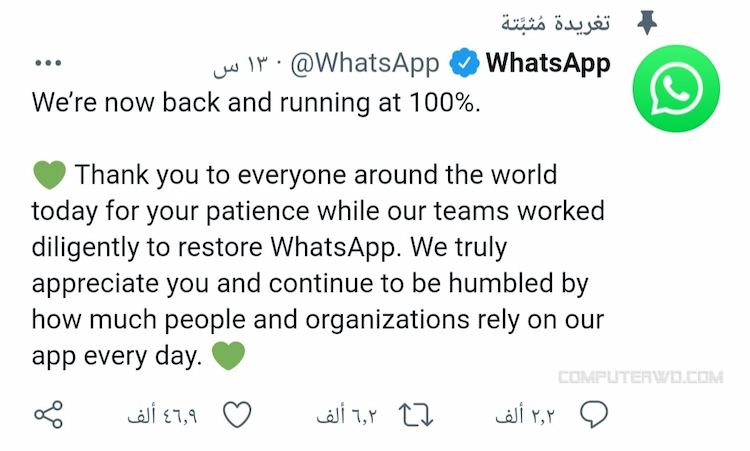Click the green heart emoji before Thank
Viewport: 750px width, 451px height.
(49, 175)
